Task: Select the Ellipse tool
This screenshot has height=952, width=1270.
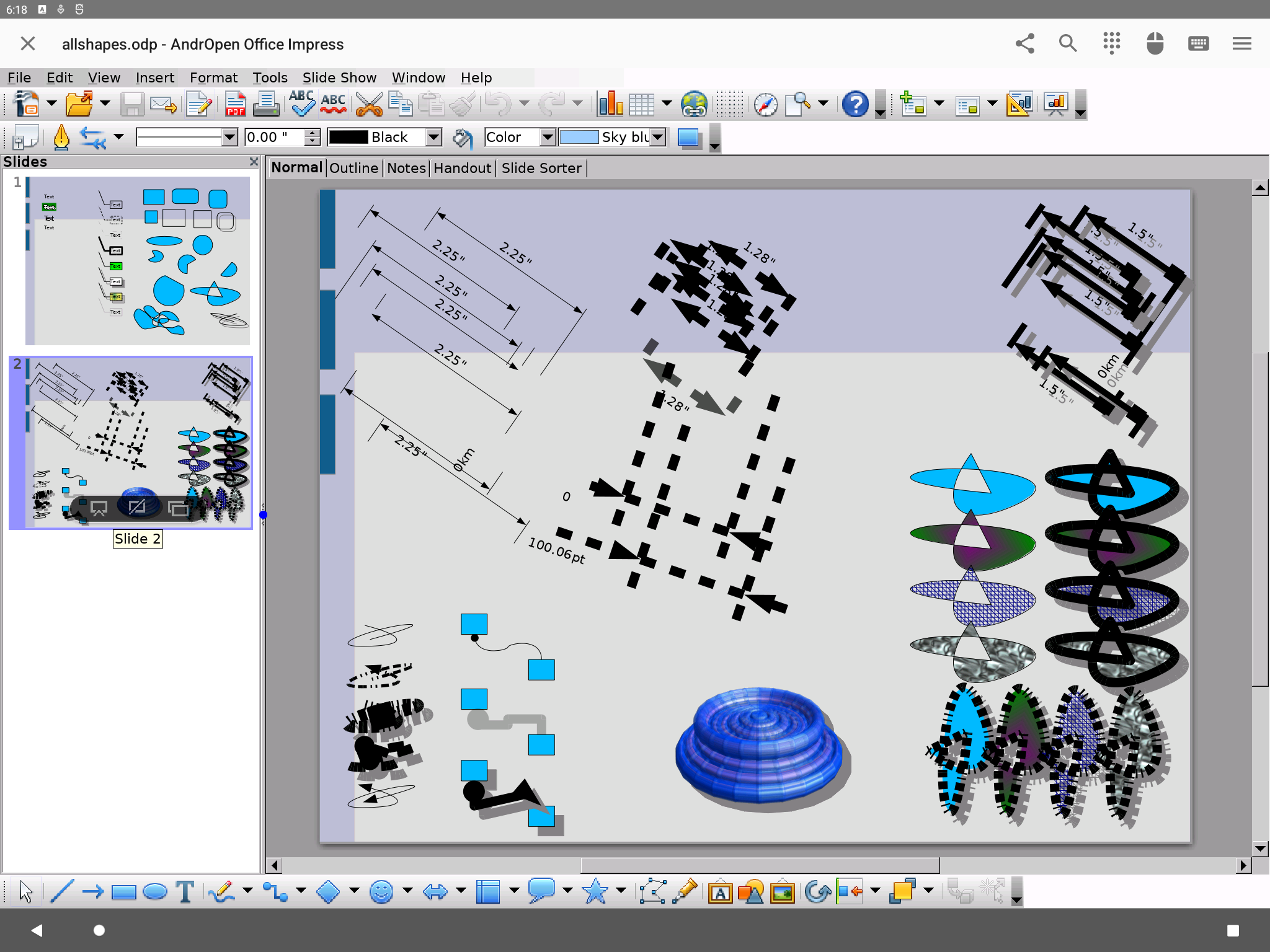Action: tap(154, 892)
